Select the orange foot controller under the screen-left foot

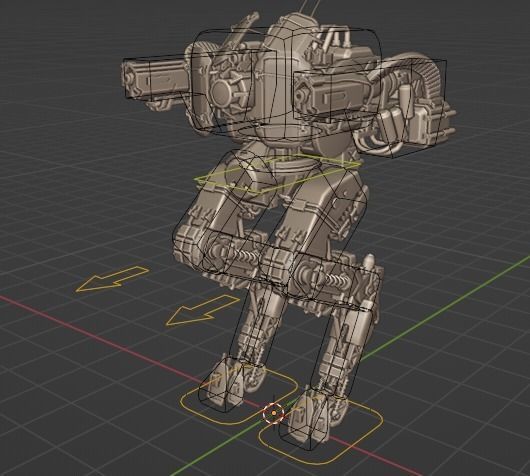pyautogui.click(x=239, y=396)
